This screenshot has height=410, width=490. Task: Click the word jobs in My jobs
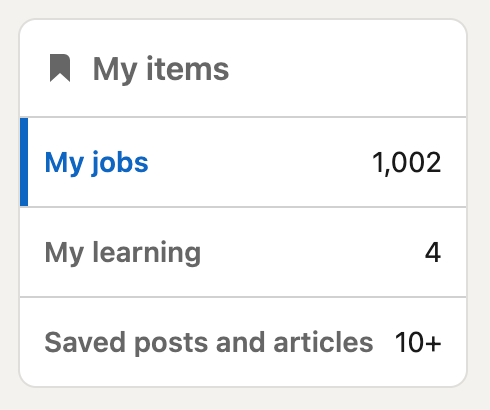point(120,163)
